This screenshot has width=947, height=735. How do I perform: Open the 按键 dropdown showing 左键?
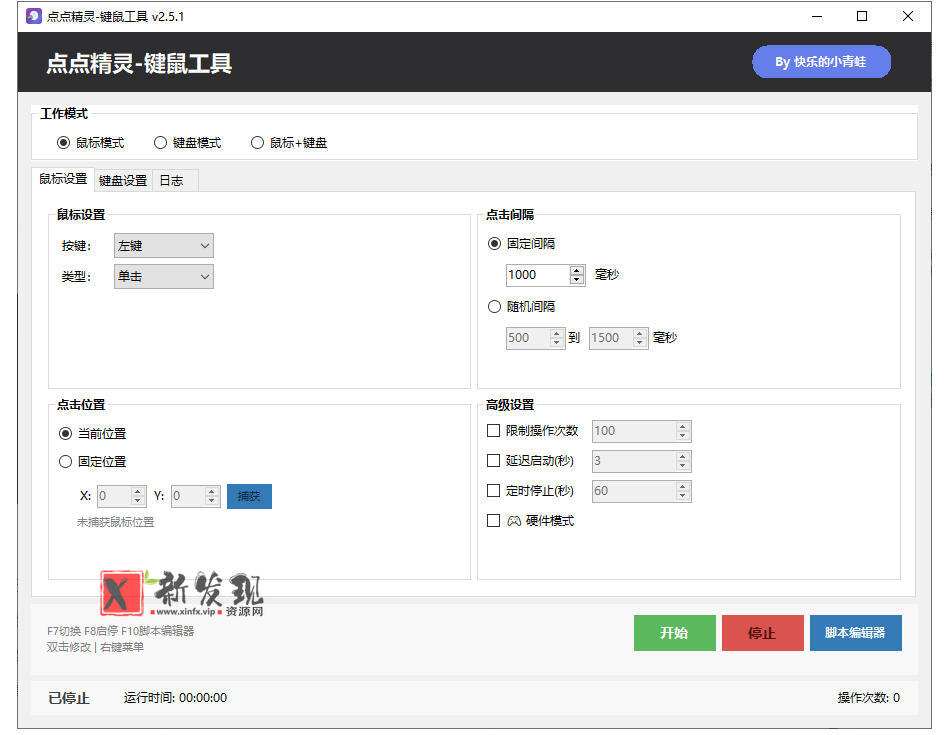tap(164, 246)
